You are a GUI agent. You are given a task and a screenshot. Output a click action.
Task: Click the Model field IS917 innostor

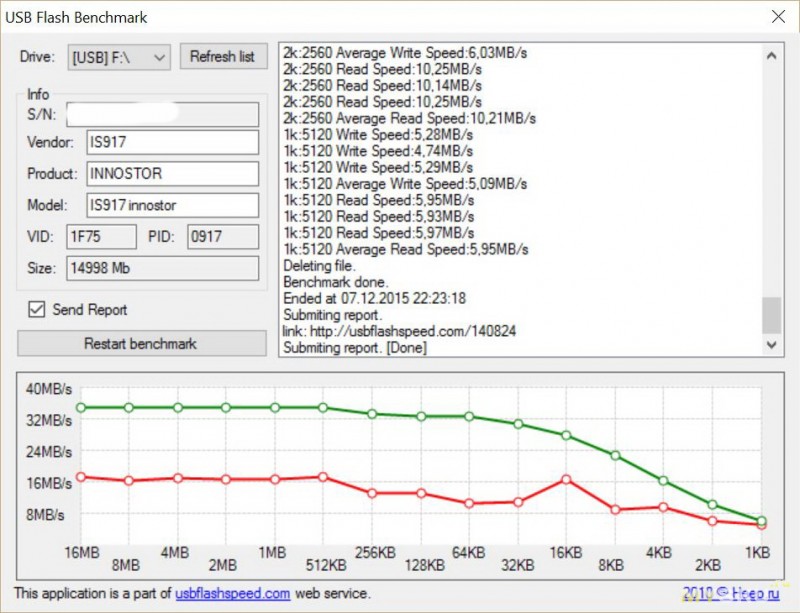[x=172, y=206]
